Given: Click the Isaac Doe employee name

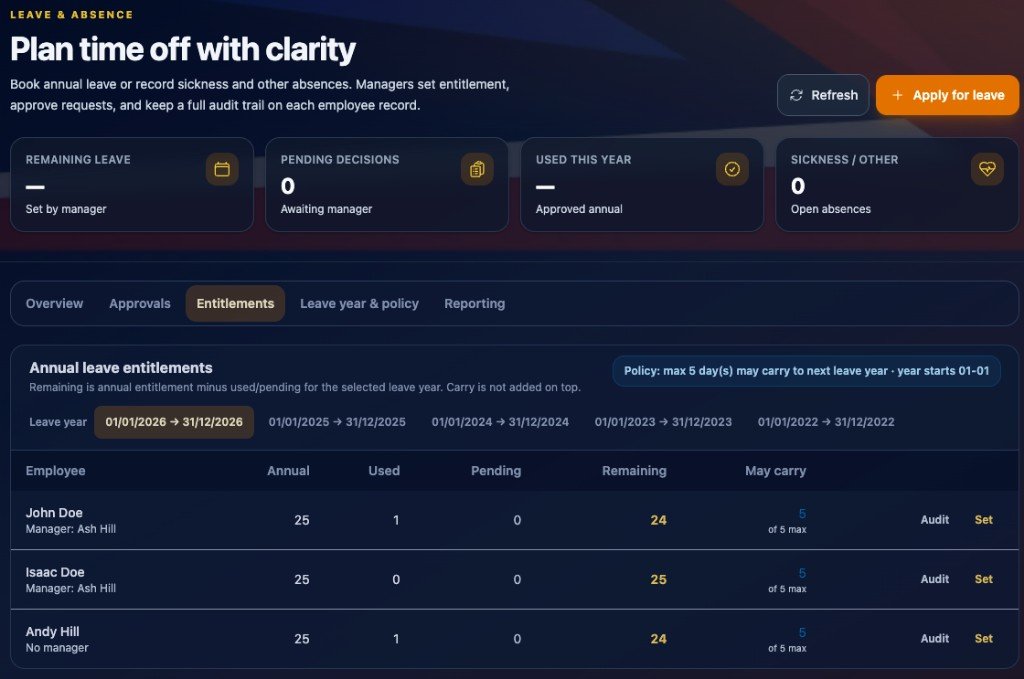Looking at the screenshot, I should point(55,572).
